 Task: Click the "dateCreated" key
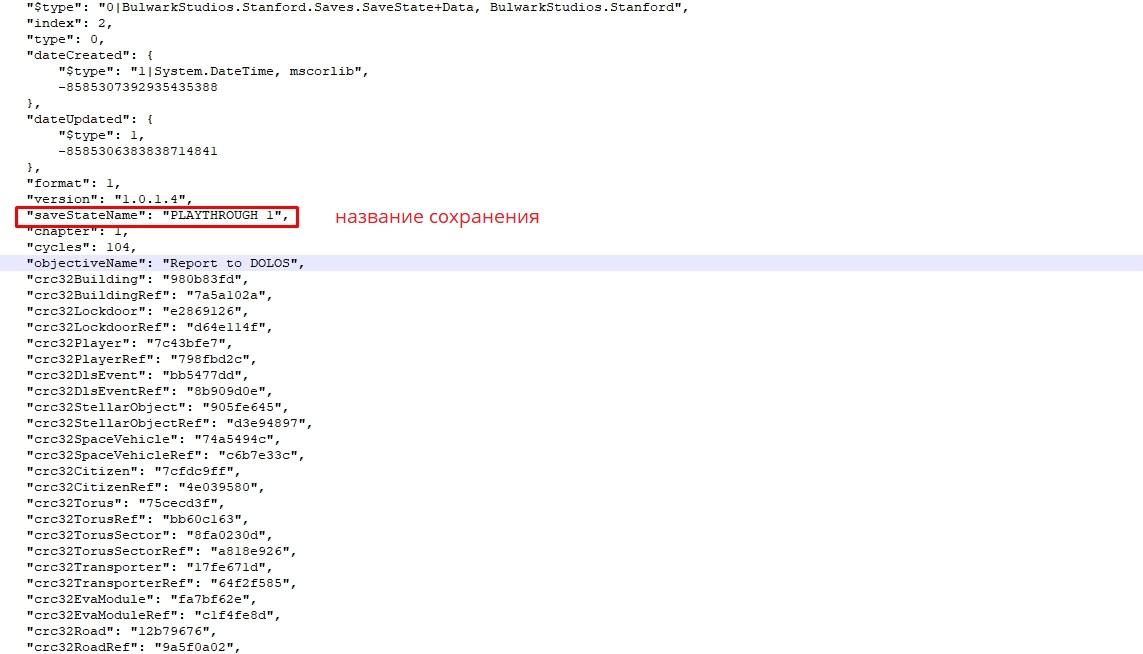(77, 55)
